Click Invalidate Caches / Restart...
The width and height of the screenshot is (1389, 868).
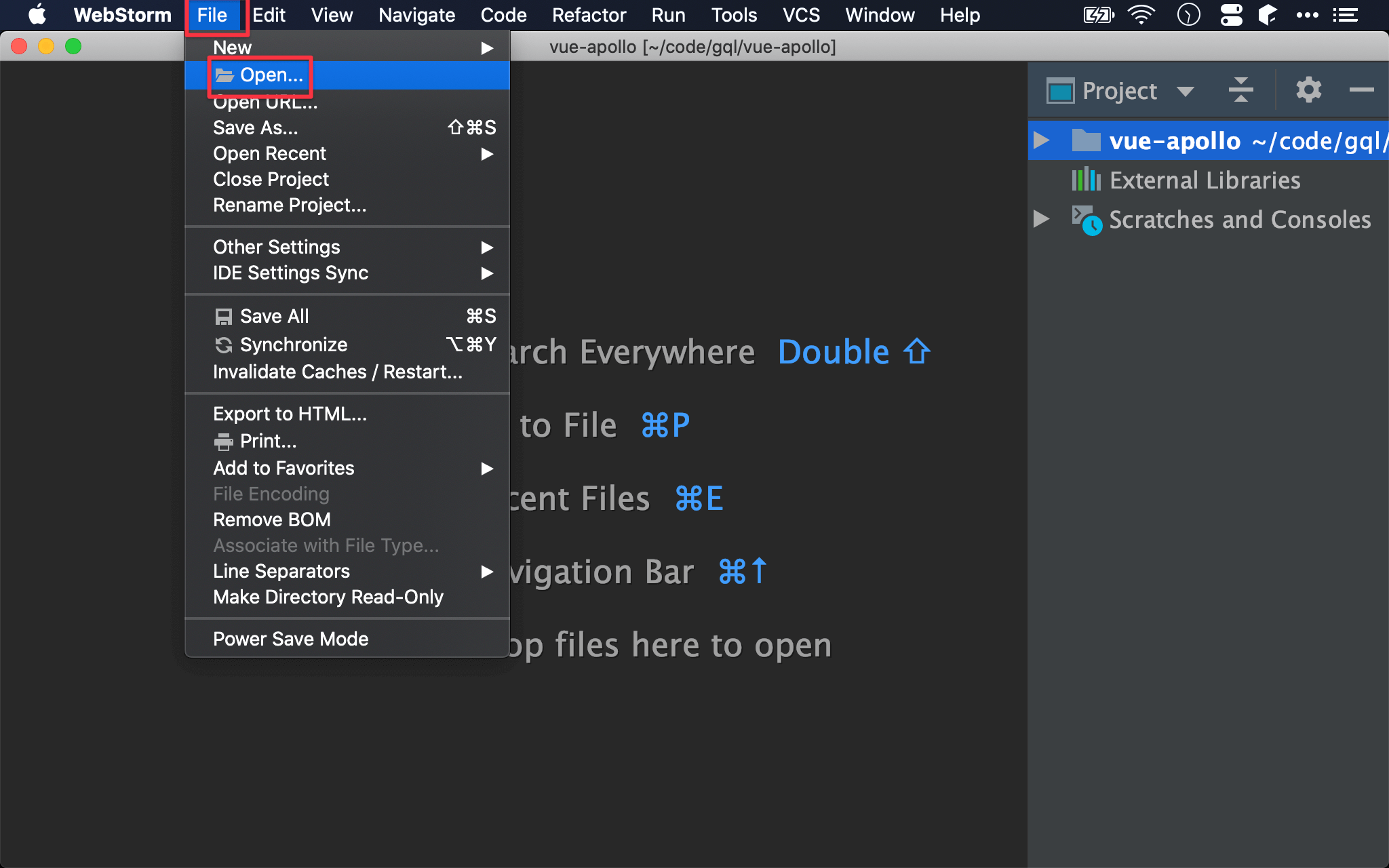pos(337,372)
